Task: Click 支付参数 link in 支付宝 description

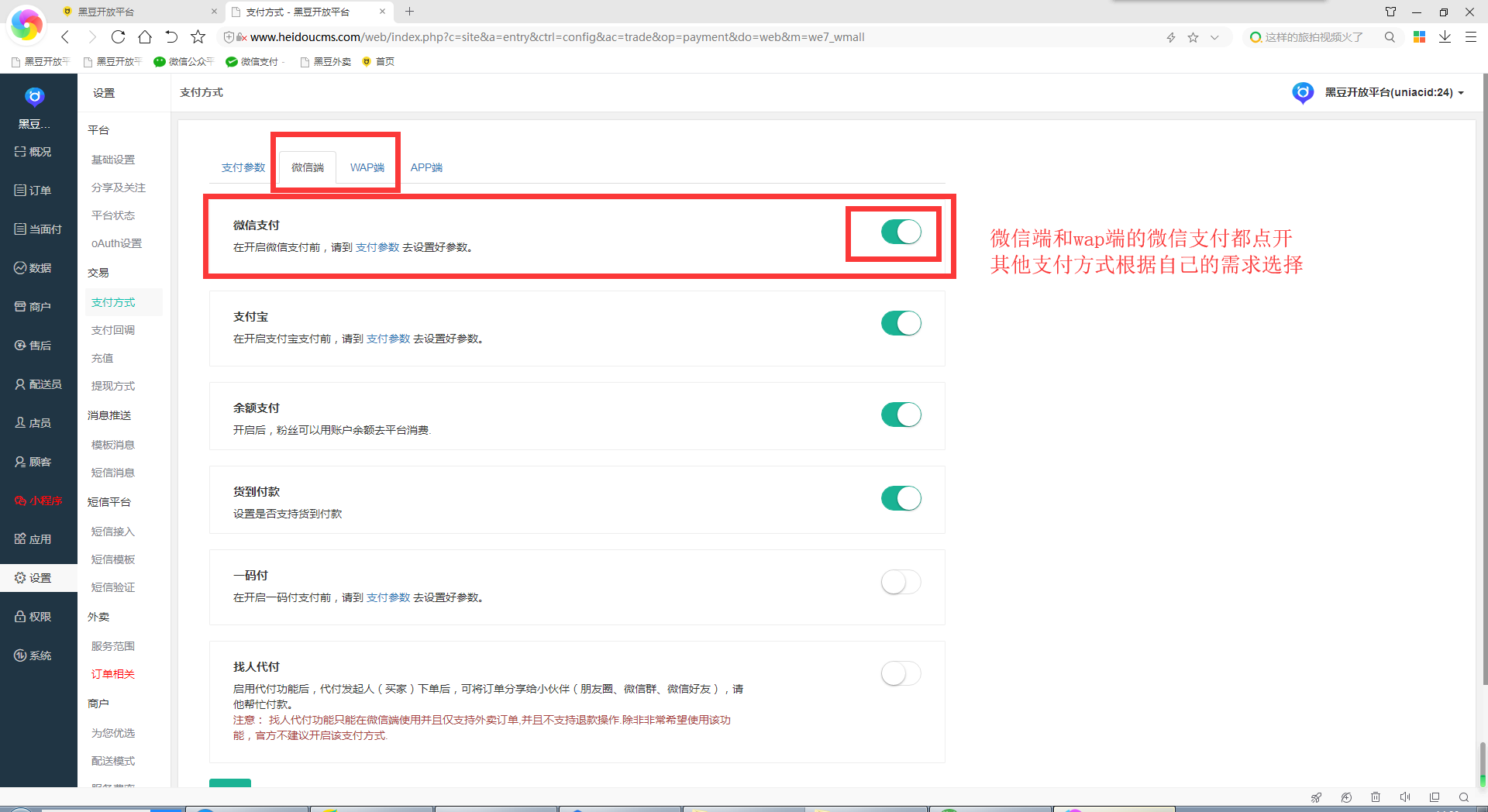Action: point(388,339)
